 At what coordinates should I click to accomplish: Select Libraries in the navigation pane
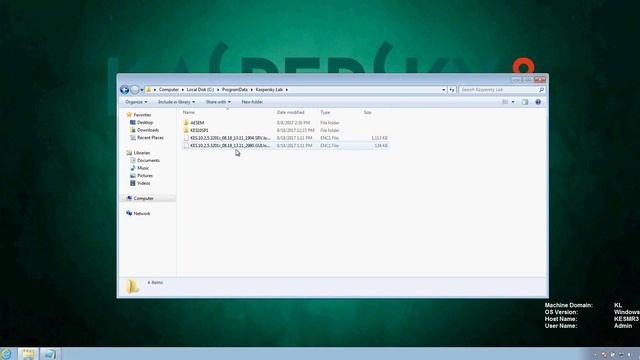(142, 153)
